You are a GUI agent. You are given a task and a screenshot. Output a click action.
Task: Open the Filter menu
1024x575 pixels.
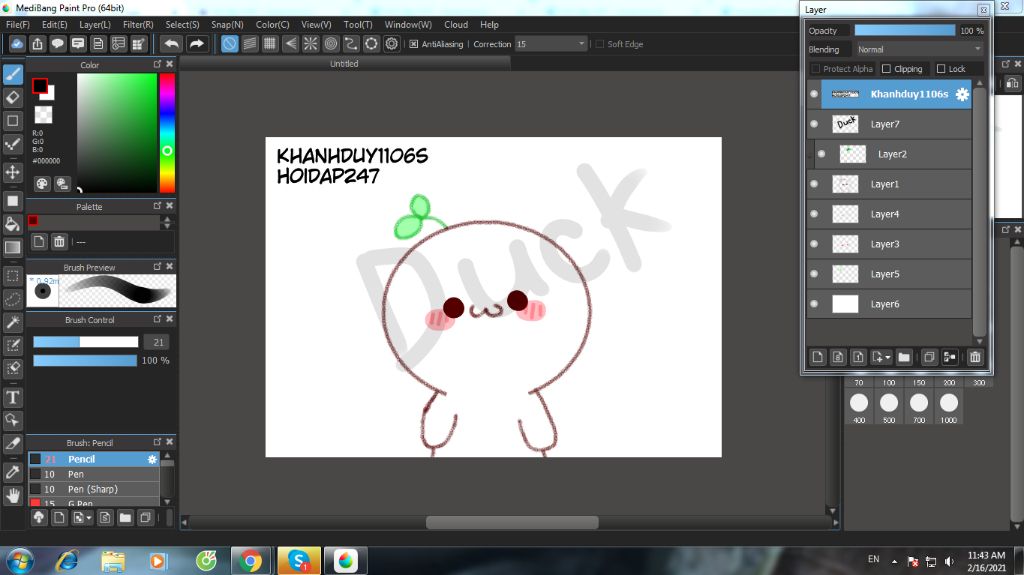[138, 25]
